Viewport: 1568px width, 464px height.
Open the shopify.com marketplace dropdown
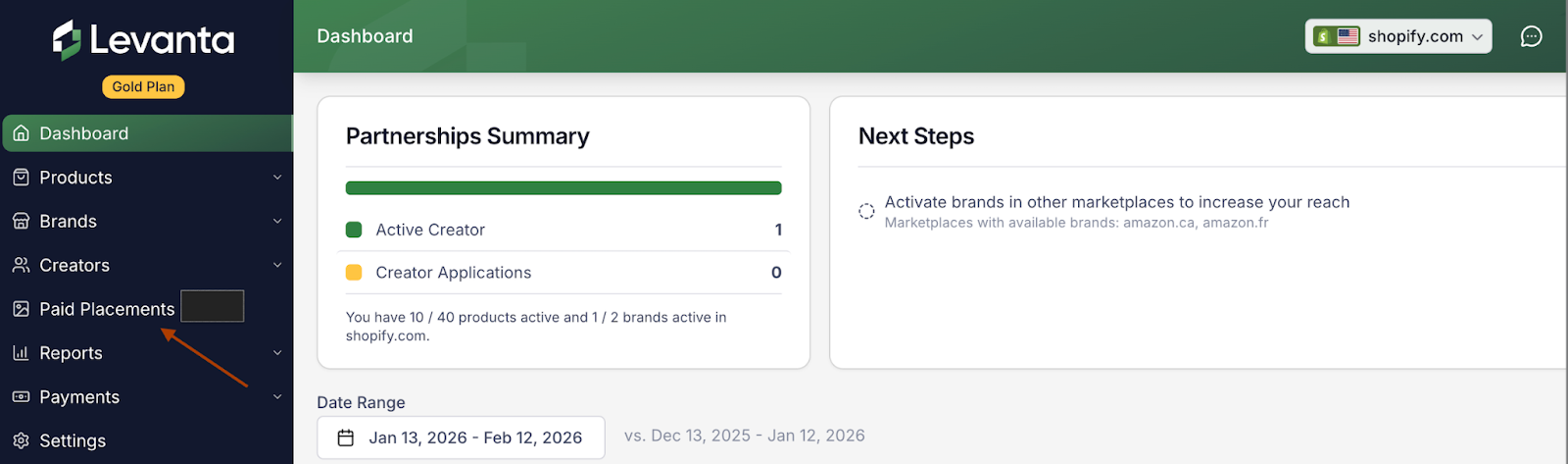(1397, 36)
